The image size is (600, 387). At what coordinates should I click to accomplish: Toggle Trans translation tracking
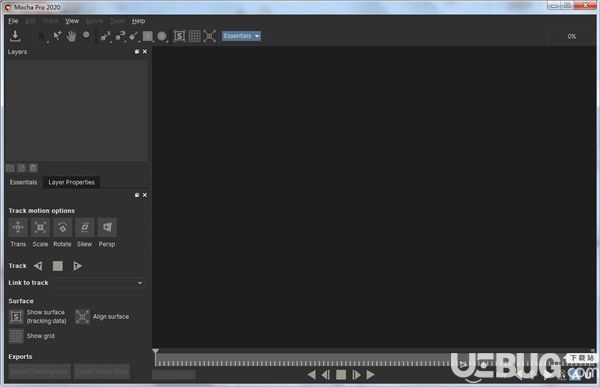click(18, 227)
